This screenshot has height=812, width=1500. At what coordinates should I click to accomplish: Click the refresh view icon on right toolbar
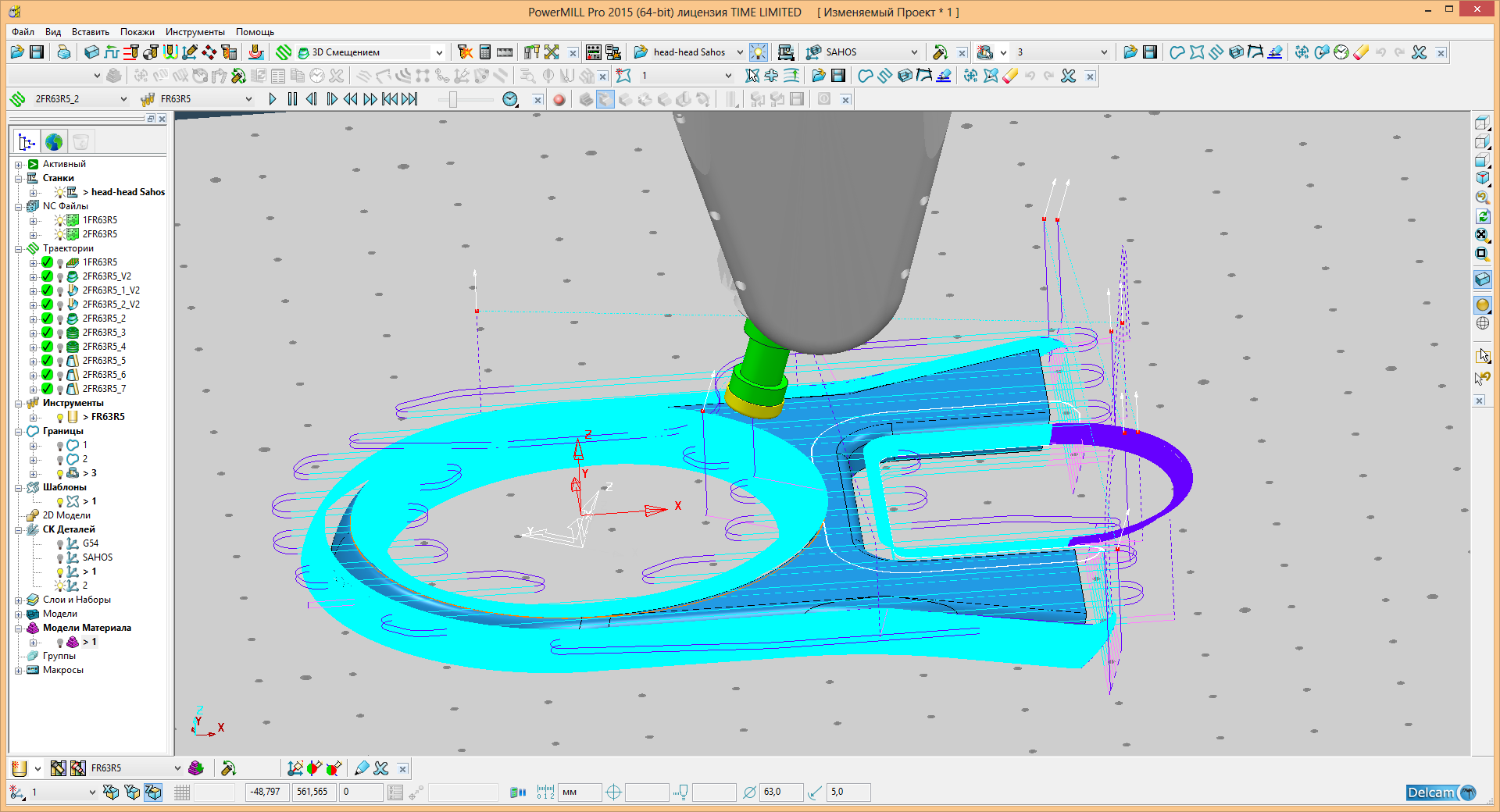tap(1482, 216)
